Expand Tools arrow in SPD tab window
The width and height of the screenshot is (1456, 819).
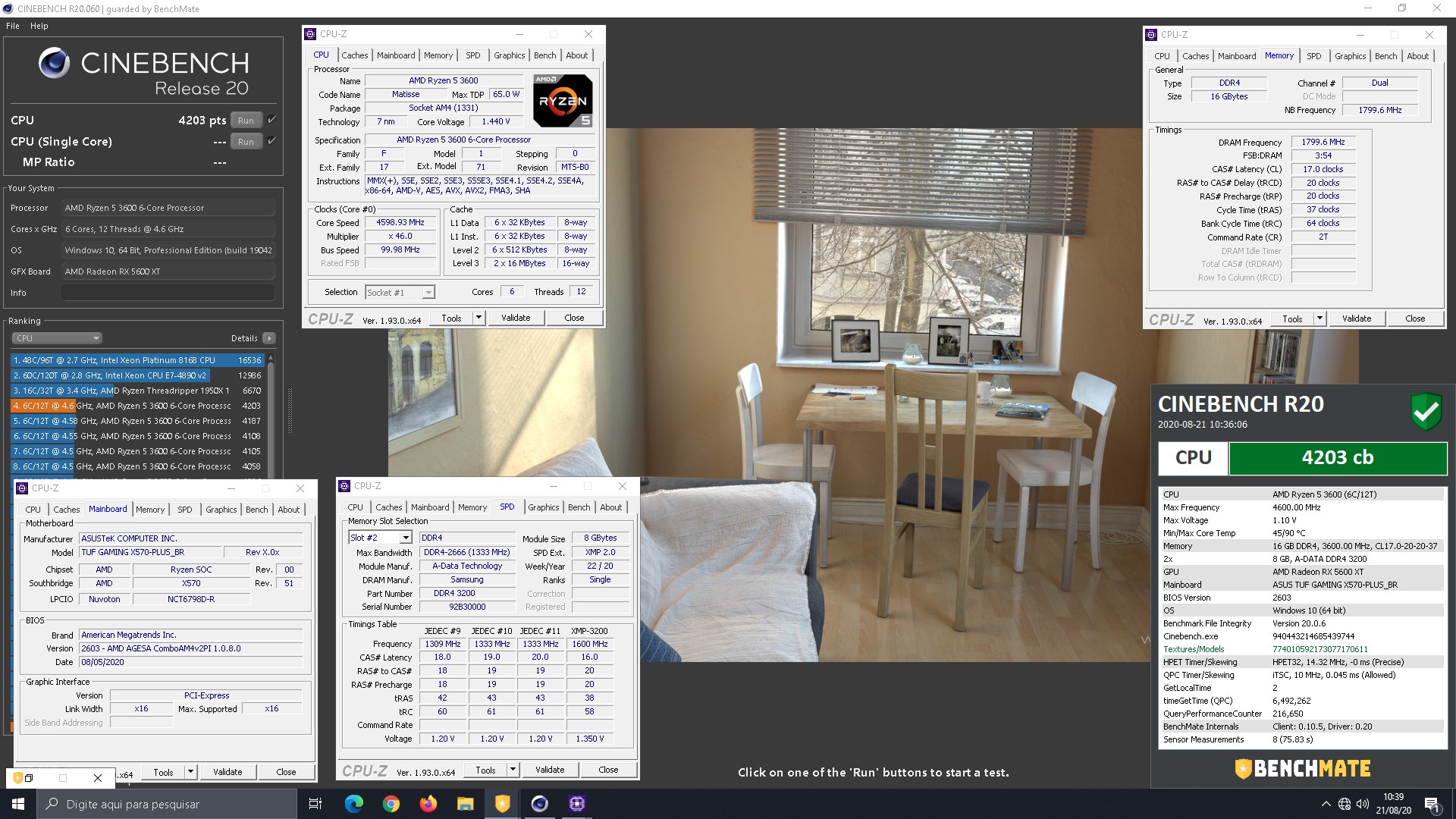(x=513, y=770)
